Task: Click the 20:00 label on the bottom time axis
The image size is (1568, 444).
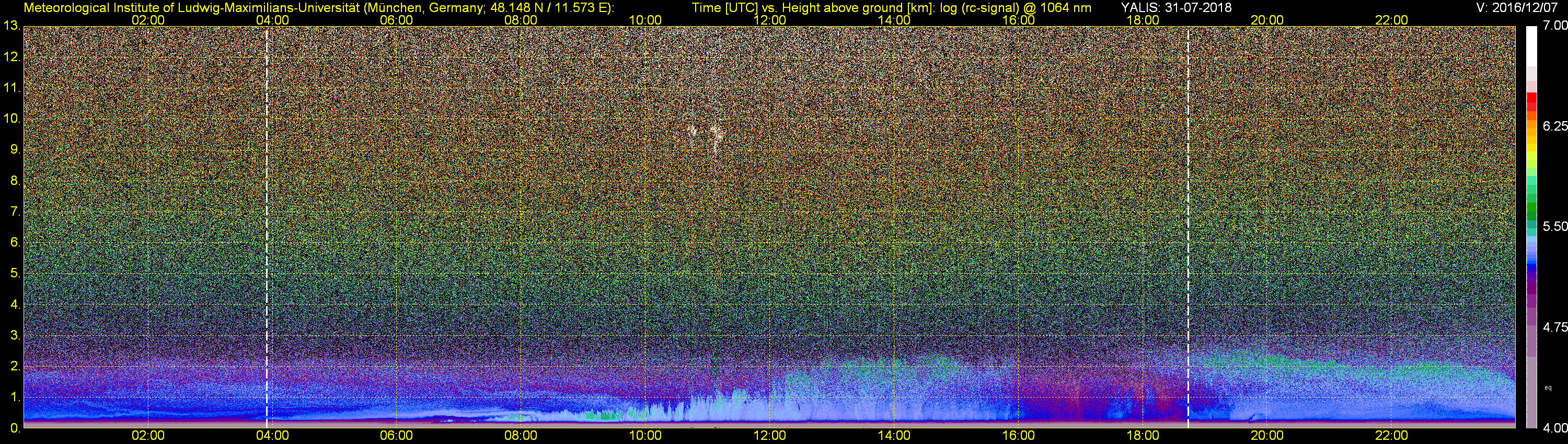Action: coord(1267,436)
